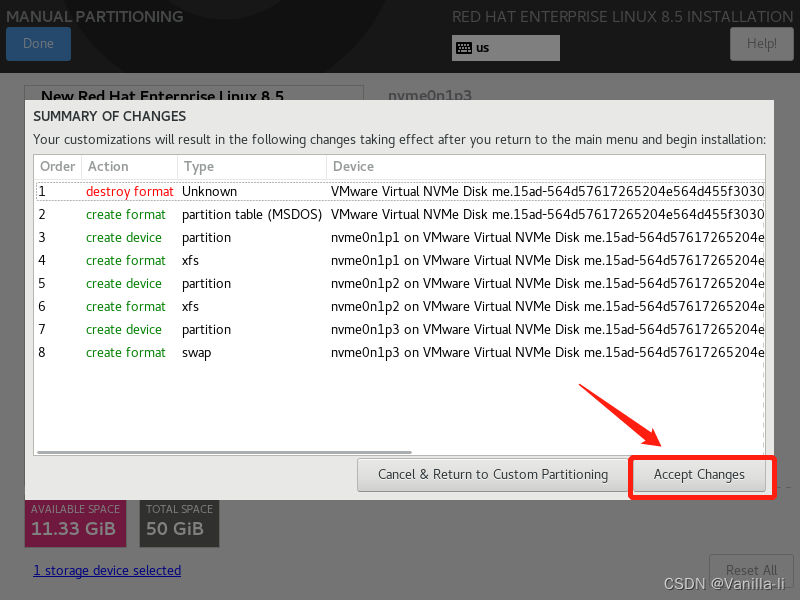Sort by the Action column header
The width and height of the screenshot is (800, 600).
click(129, 167)
